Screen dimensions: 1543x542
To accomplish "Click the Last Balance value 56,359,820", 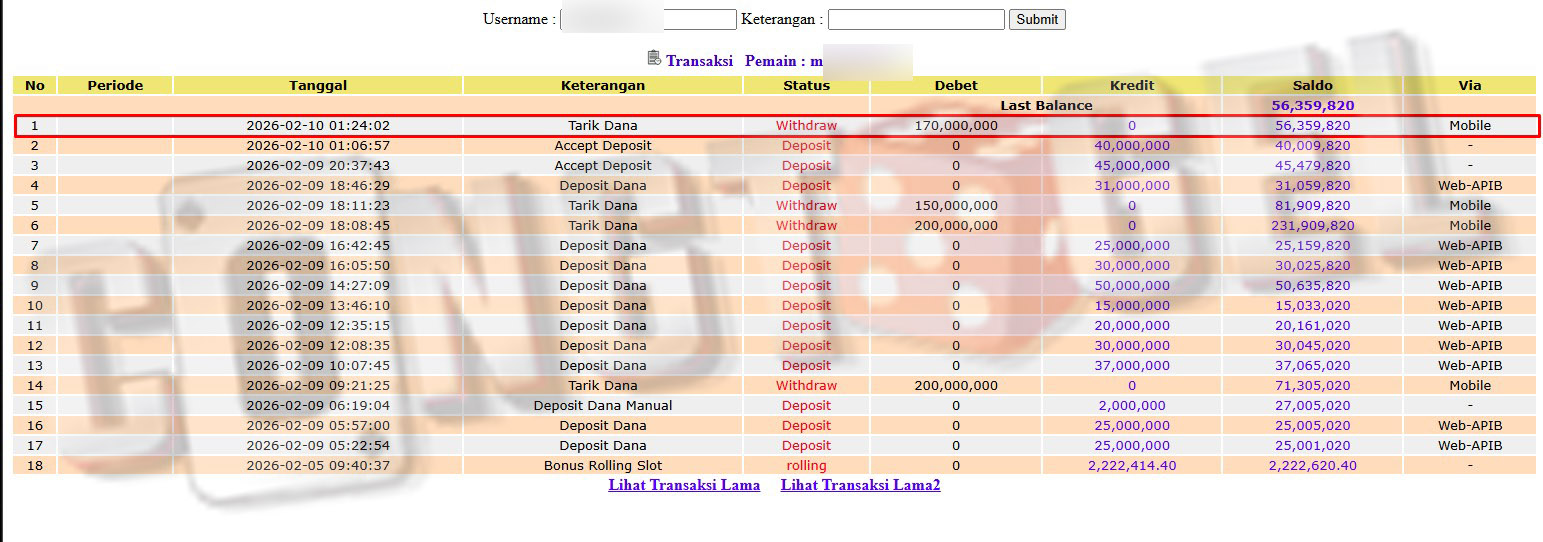I will coord(1312,105).
